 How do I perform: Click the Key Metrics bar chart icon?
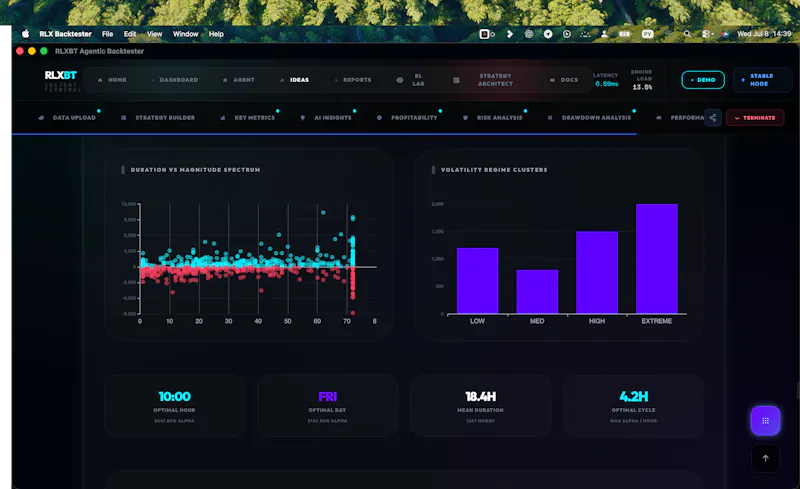[x=222, y=118]
